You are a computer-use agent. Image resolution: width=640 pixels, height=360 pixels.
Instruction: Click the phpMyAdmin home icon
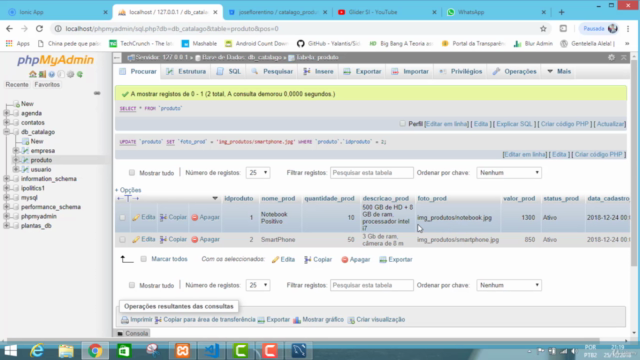point(33,74)
